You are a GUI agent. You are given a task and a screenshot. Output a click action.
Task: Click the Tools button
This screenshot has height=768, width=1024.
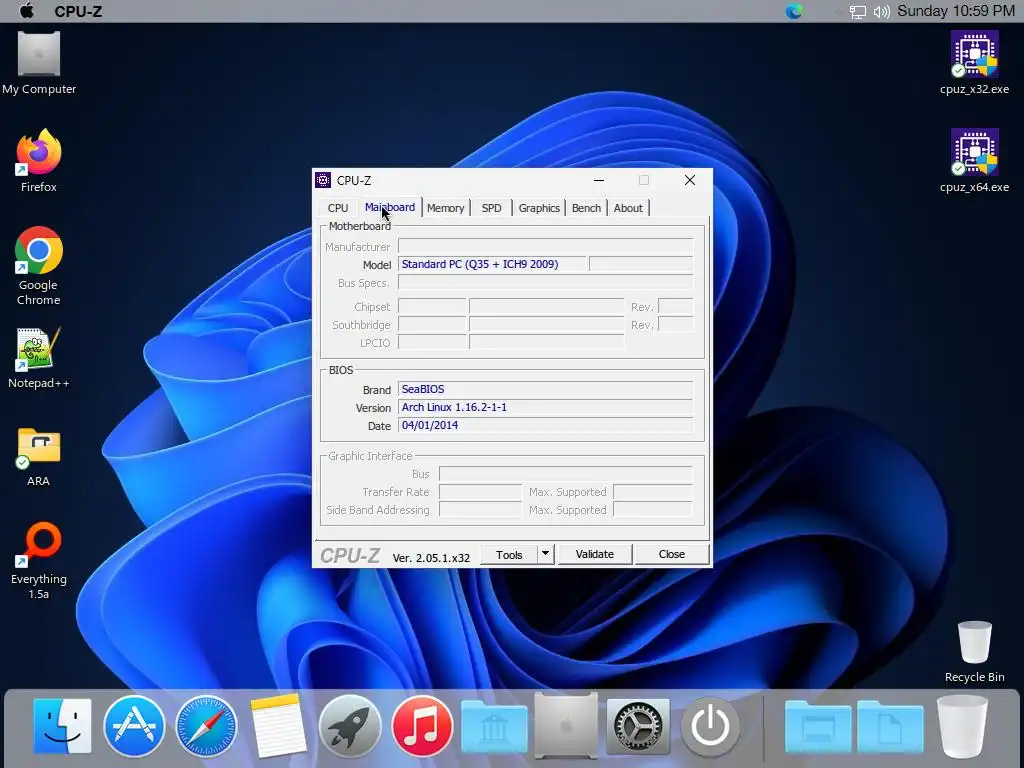[509, 554]
